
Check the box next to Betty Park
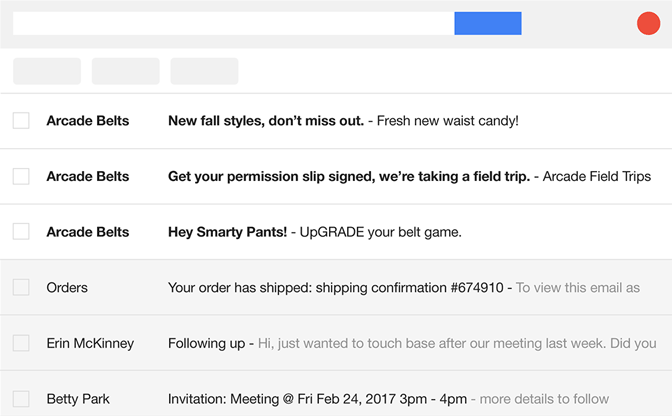coord(21,399)
